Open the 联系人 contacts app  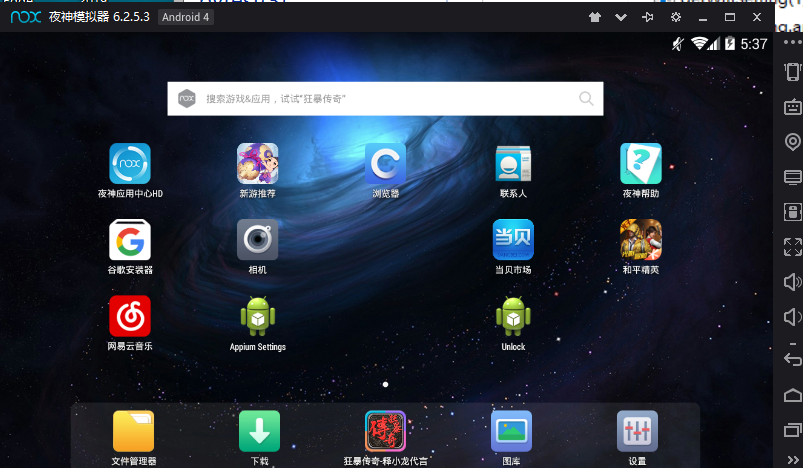coord(513,164)
